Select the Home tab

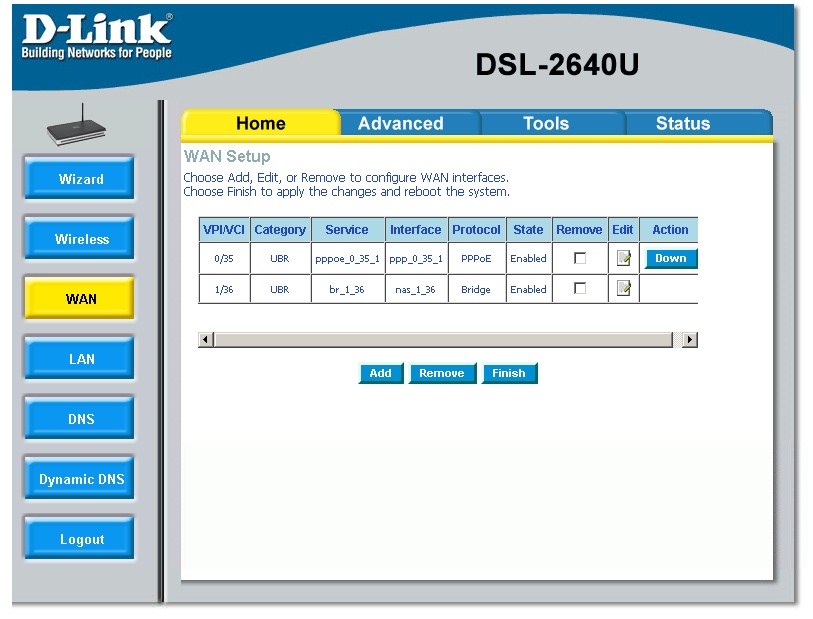coord(260,124)
